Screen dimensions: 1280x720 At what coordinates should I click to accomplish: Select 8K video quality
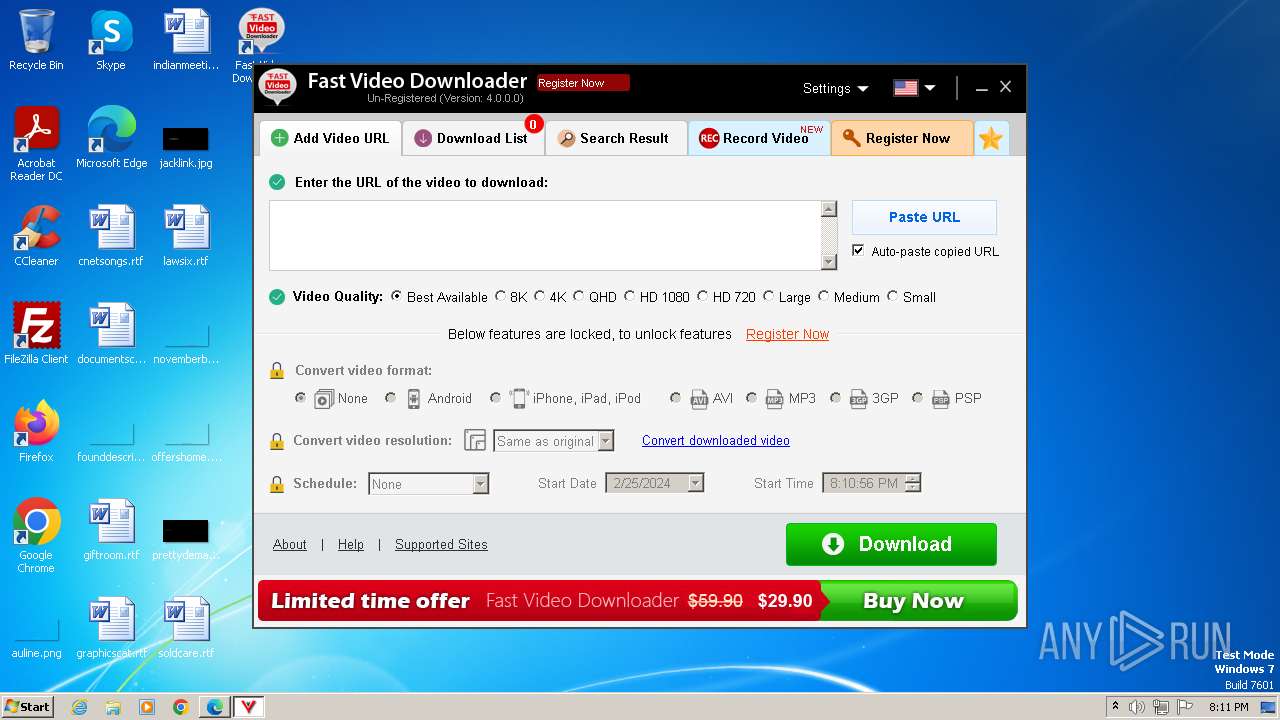pyautogui.click(x=501, y=297)
